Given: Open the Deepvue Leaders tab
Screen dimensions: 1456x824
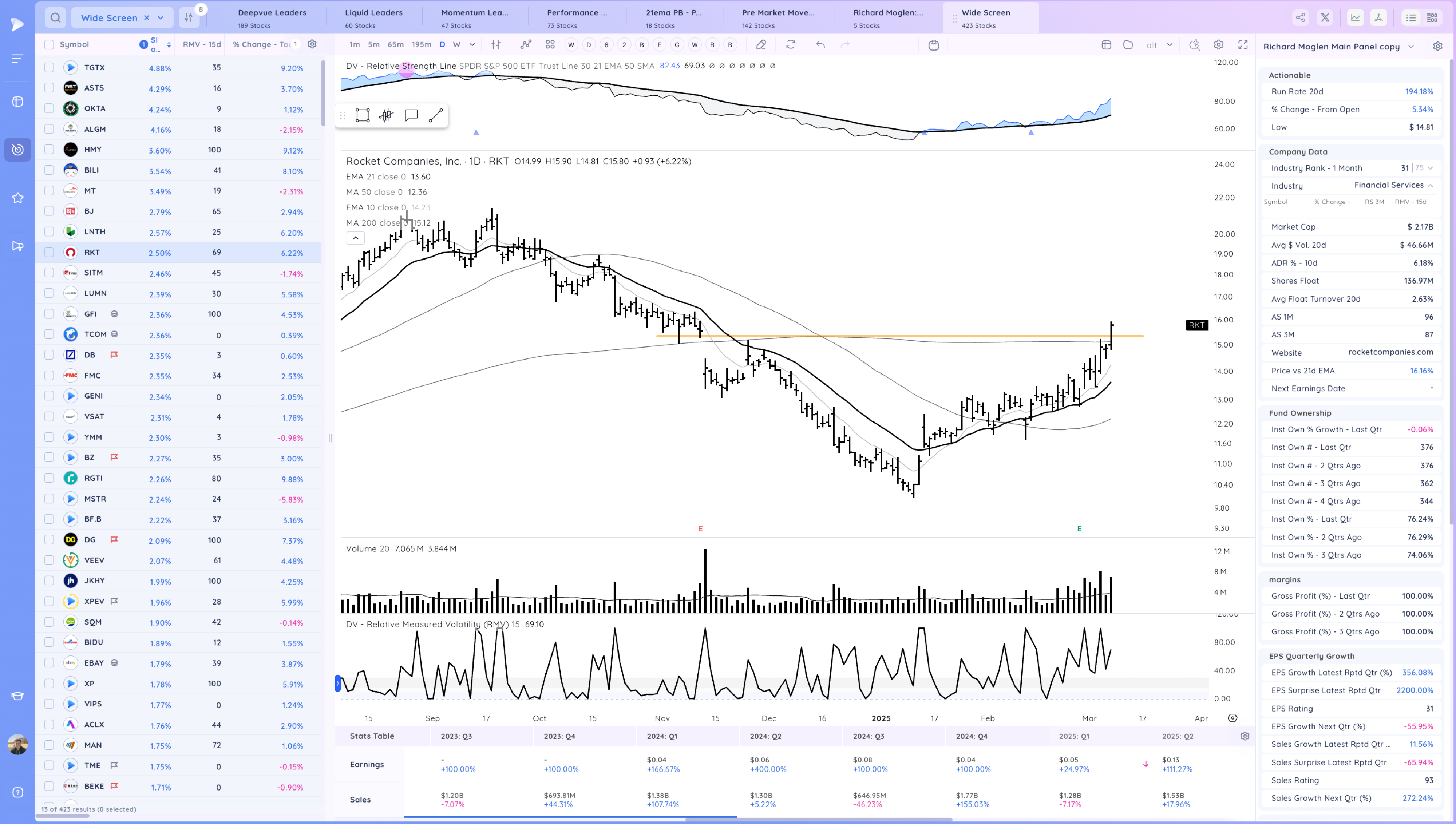Looking at the screenshot, I should coord(272,18).
